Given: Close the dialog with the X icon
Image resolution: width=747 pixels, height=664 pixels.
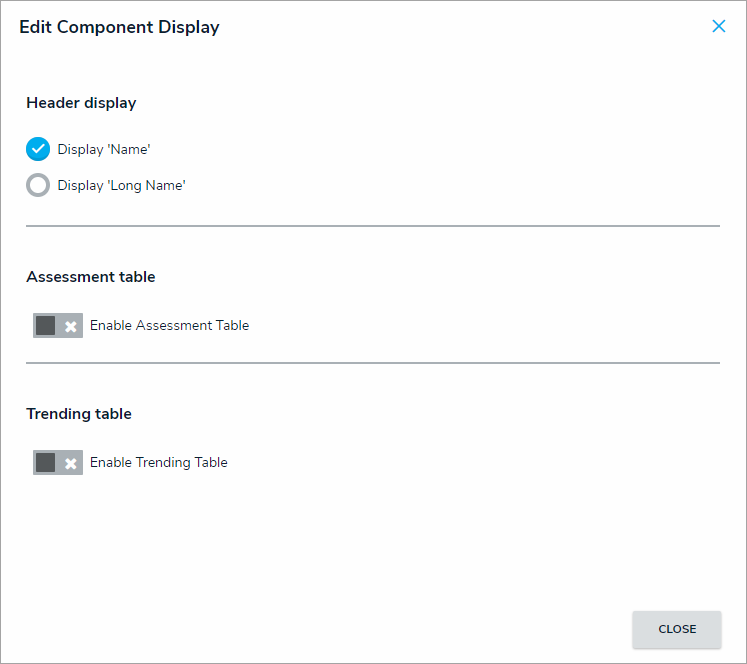Looking at the screenshot, I should pos(718,27).
